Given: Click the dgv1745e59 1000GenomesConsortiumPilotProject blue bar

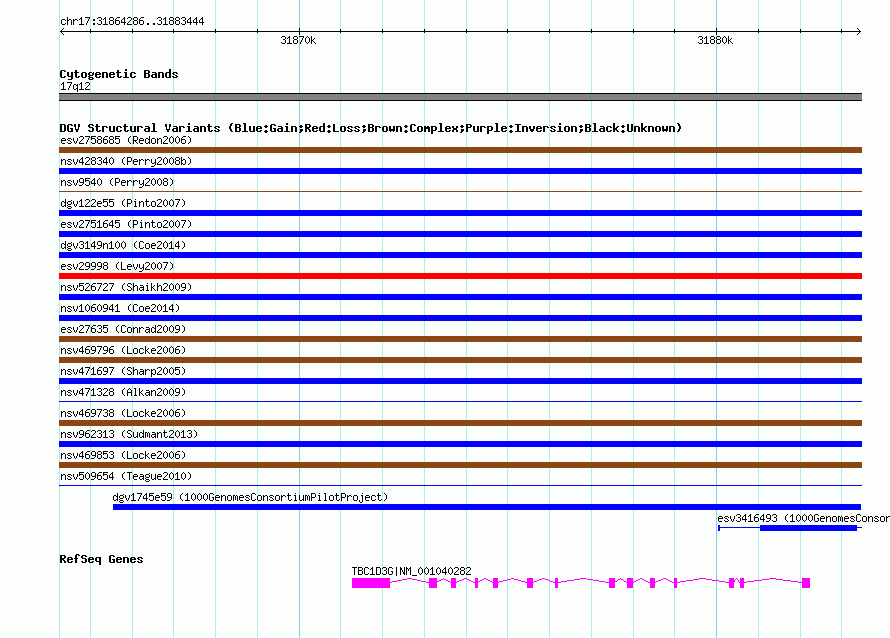Looking at the screenshot, I should tap(487, 507).
